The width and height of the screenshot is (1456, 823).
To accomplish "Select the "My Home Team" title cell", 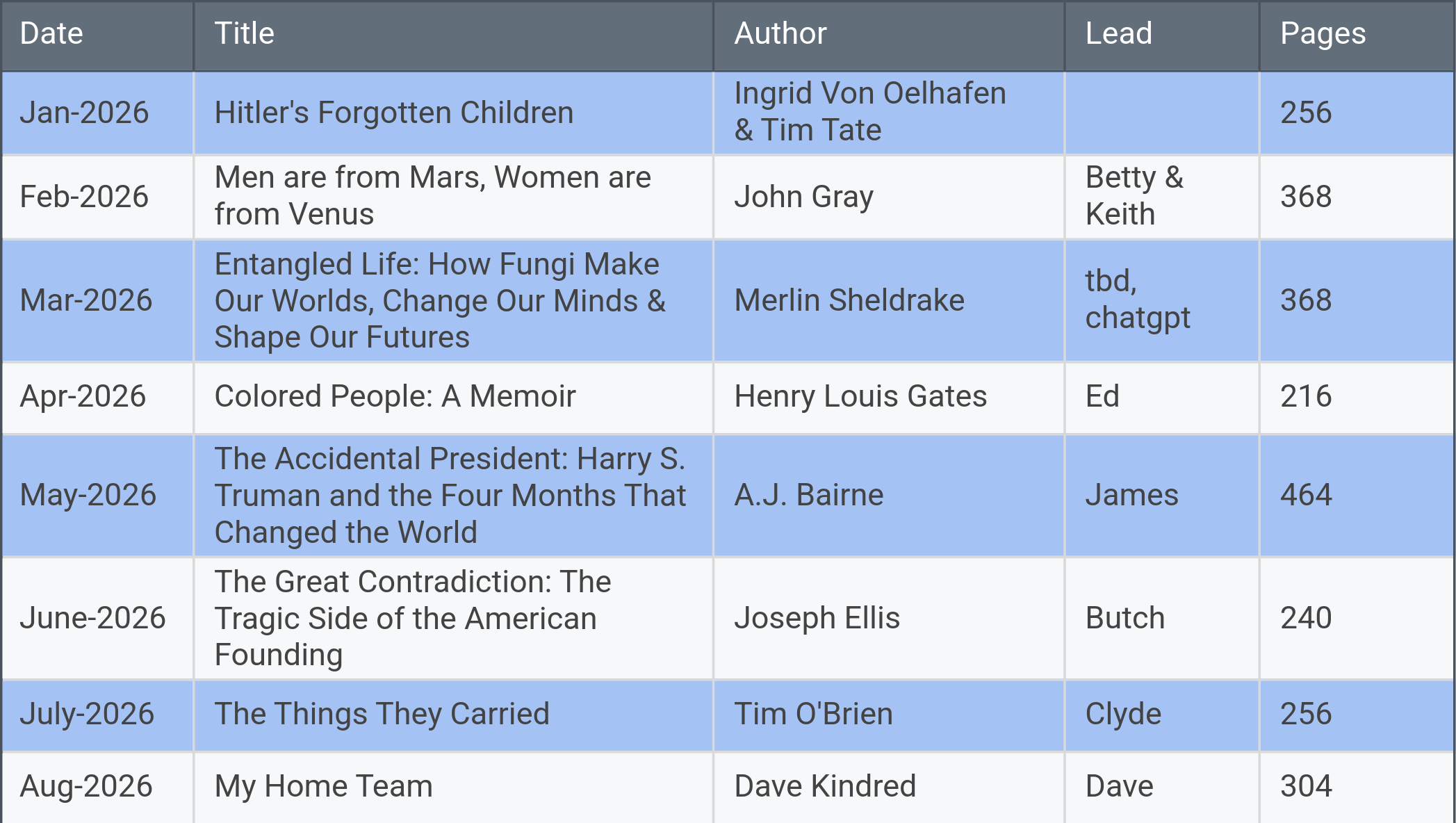I will [323, 786].
